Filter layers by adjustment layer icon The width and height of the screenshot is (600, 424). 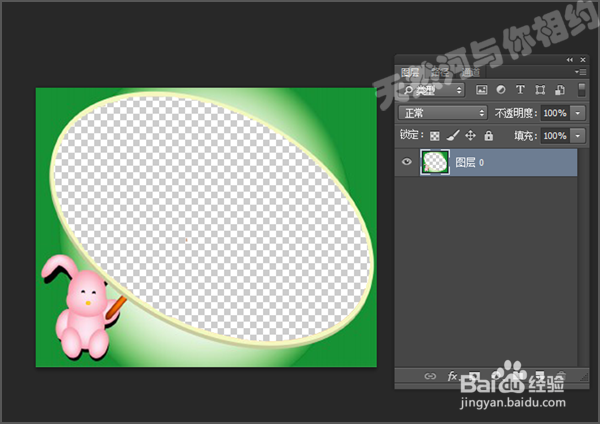tap(501, 90)
